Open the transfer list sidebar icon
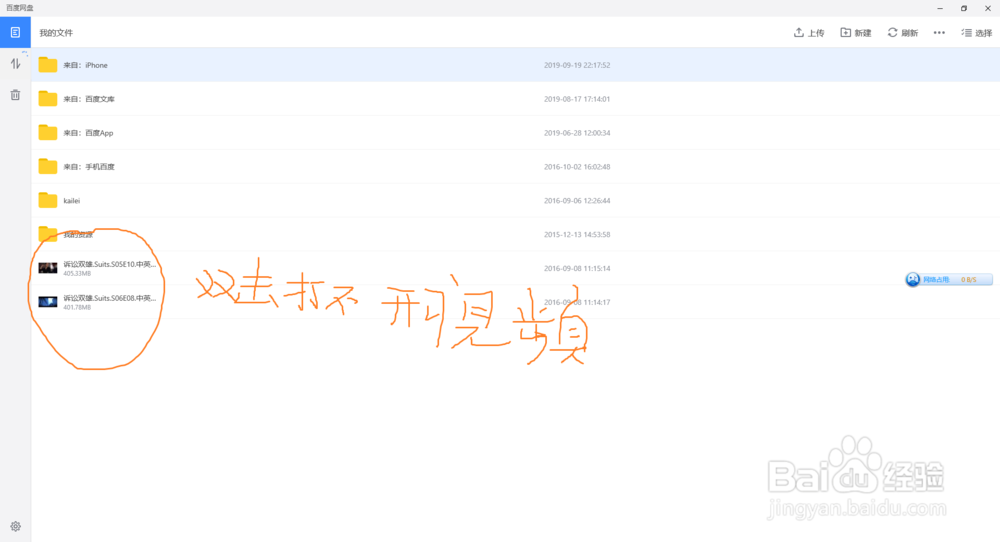Image resolution: width=1000 pixels, height=542 pixels. pyautogui.click(x=15, y=64)
